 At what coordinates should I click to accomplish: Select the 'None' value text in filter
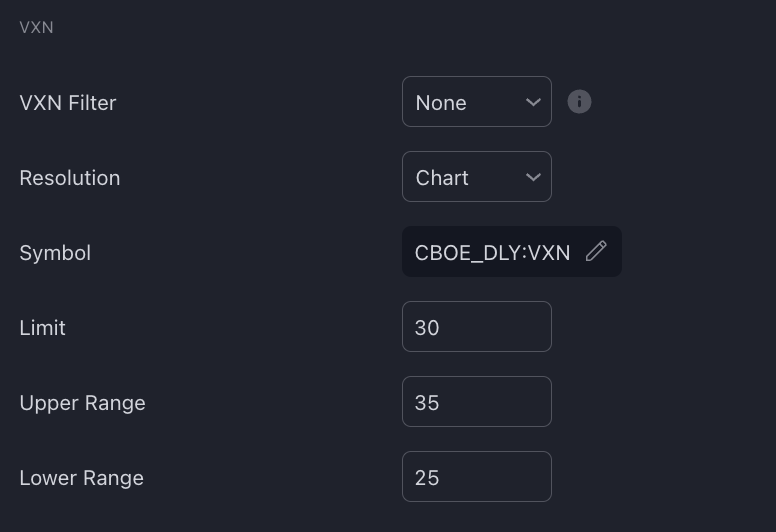point(441,103)
